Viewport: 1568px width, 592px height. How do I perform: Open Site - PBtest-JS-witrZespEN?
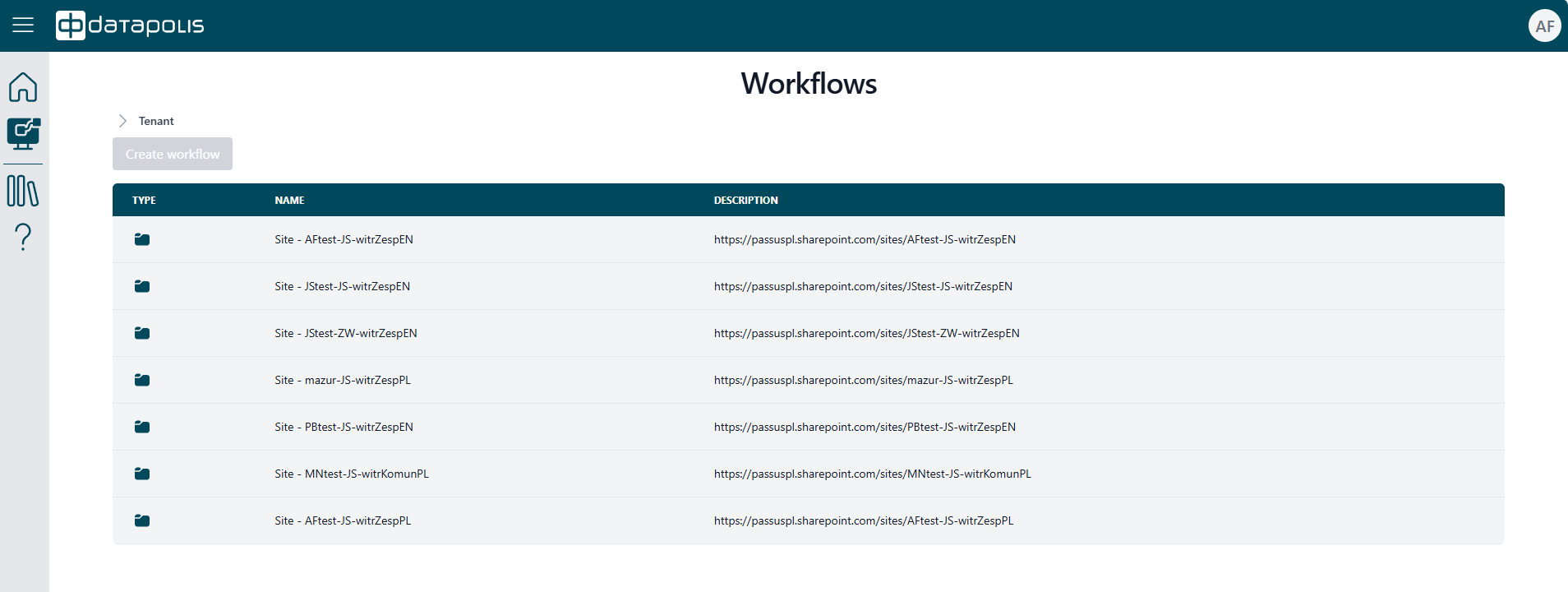[x=344, y=427]
